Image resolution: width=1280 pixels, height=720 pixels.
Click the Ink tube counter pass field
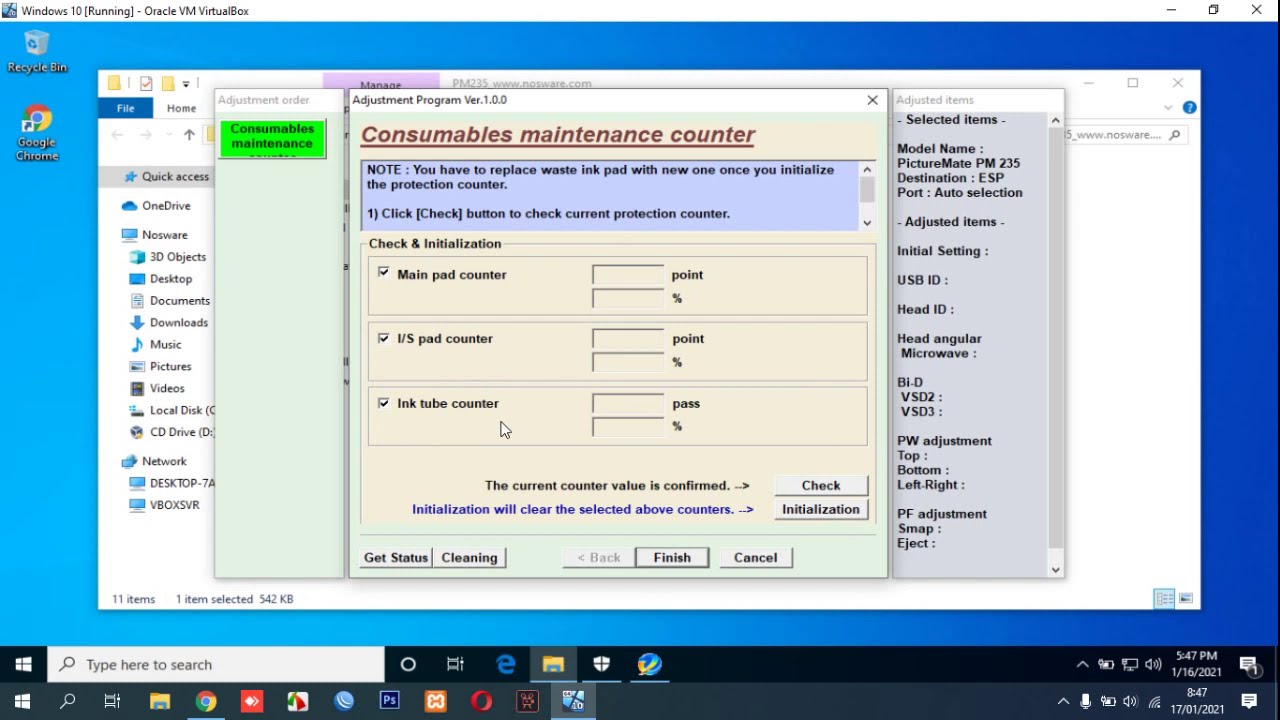coord(628,403)
